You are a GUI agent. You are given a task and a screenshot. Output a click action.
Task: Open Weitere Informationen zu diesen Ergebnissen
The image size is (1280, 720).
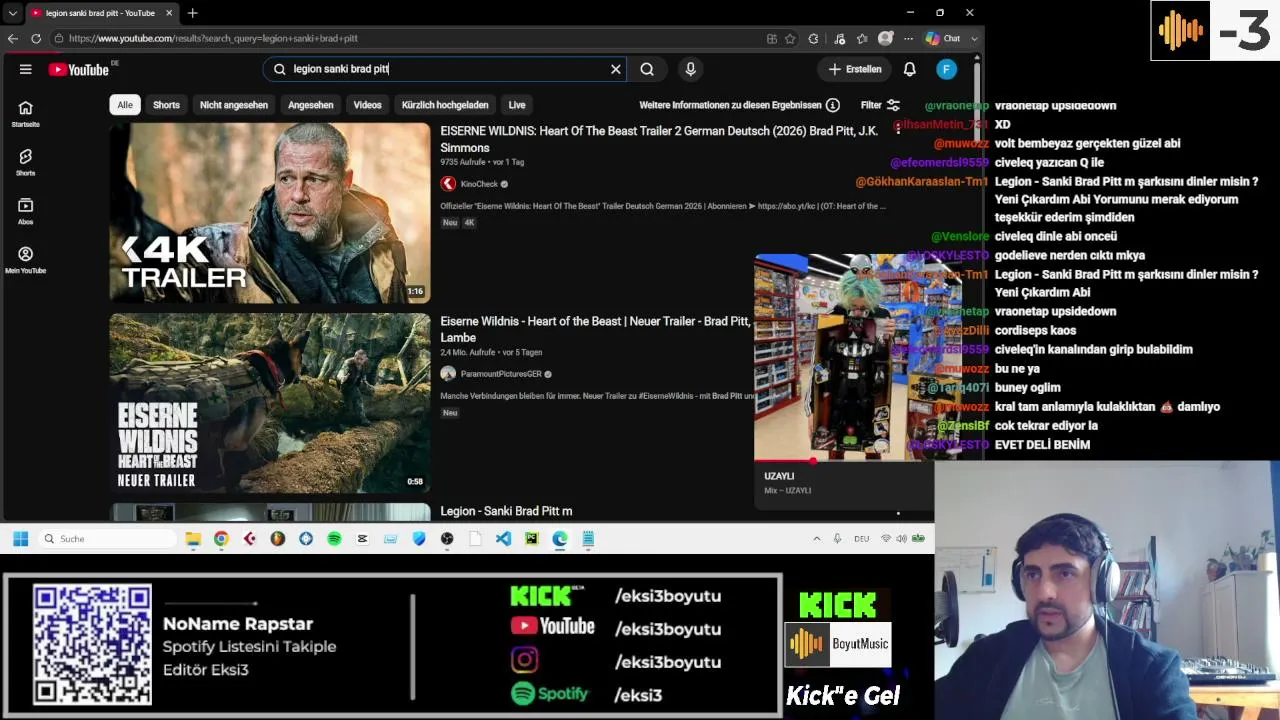click(x=739, y=105)
